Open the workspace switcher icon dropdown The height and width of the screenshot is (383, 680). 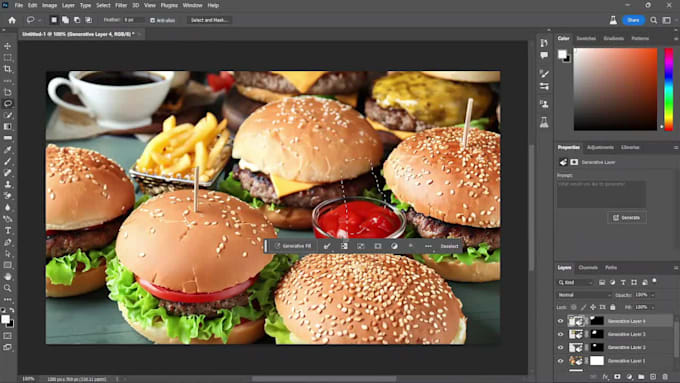[667, 20]
